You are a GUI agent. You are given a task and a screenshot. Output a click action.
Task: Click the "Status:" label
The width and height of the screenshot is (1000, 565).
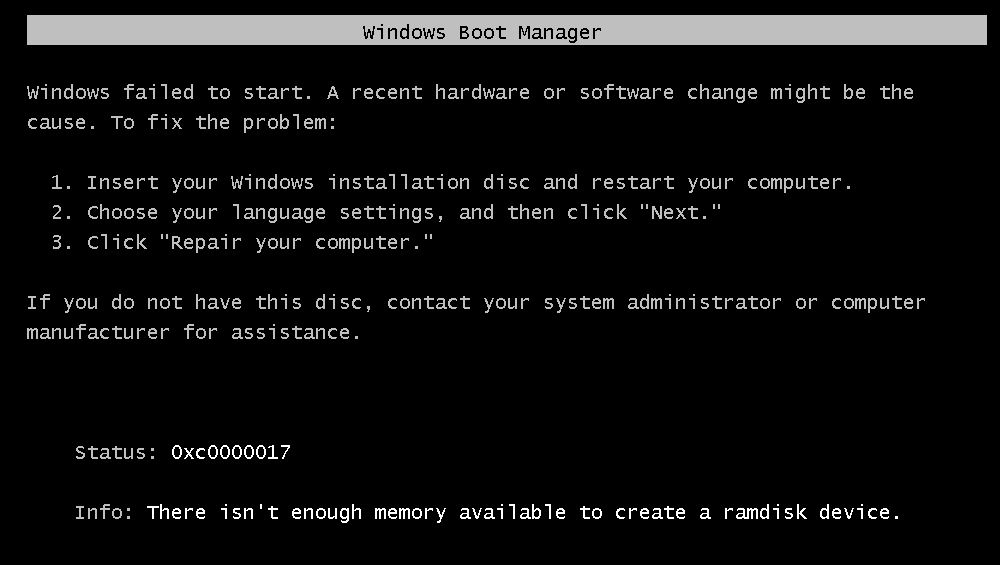click(115, 452)
